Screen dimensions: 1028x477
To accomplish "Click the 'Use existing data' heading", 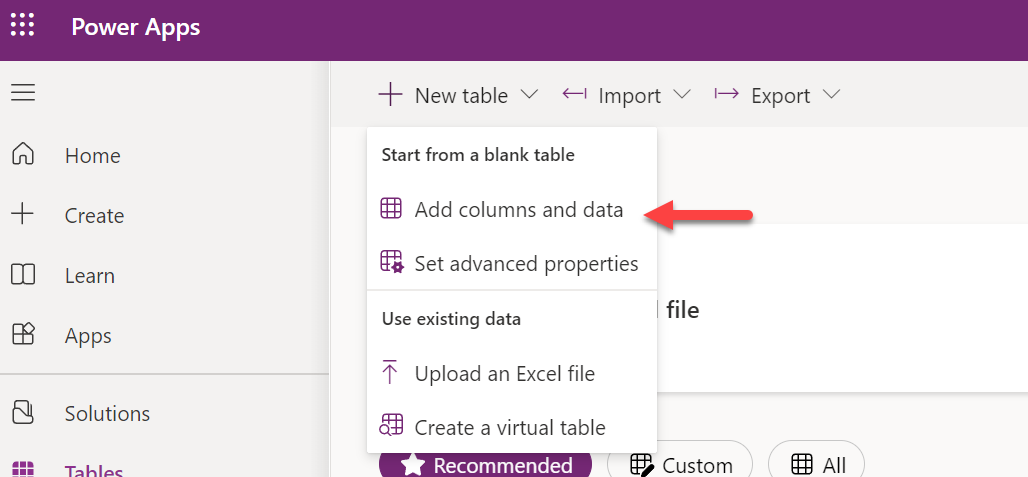I will point(451,319).
